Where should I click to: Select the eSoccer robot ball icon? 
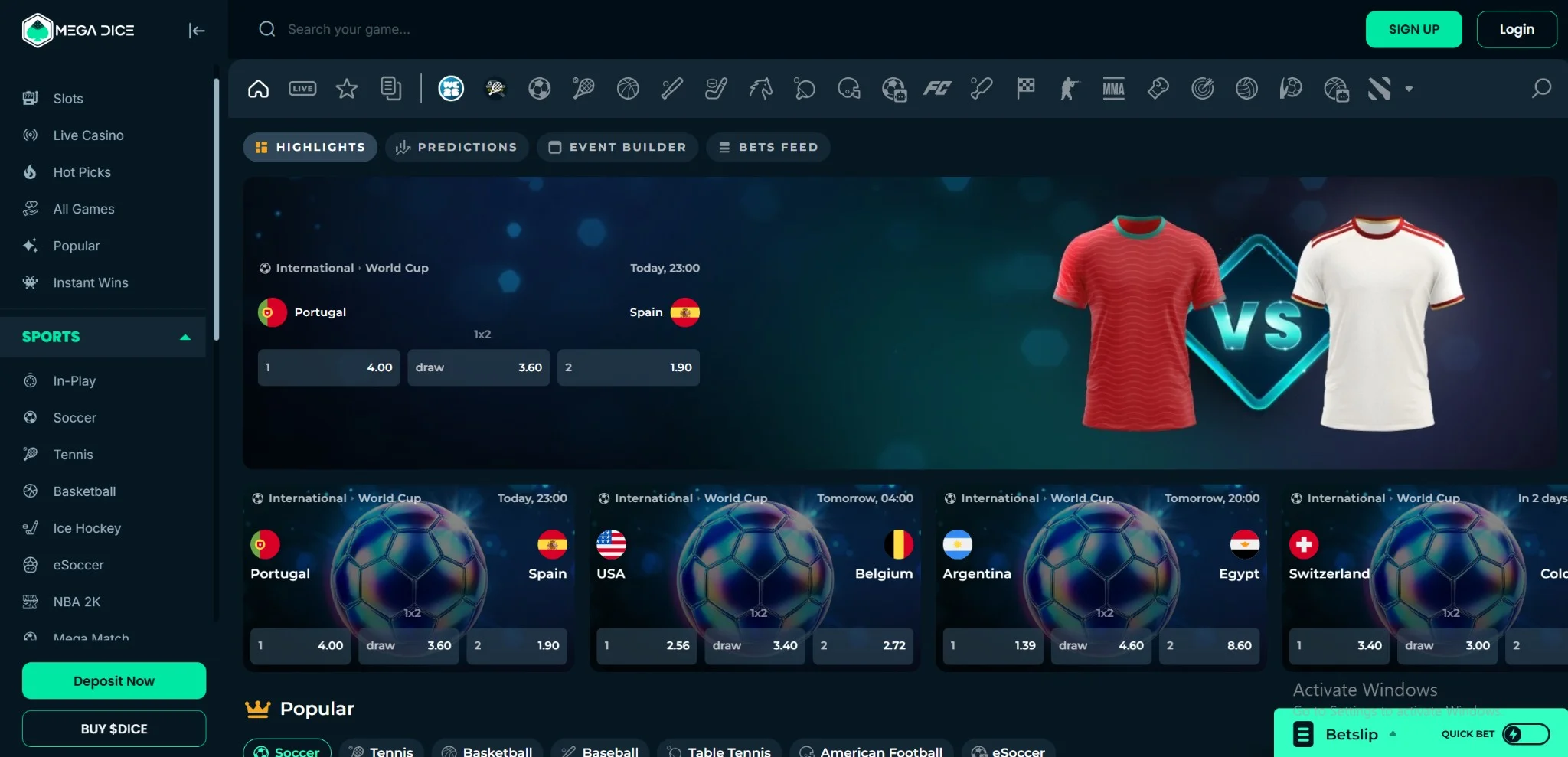[x=893, y=89]
